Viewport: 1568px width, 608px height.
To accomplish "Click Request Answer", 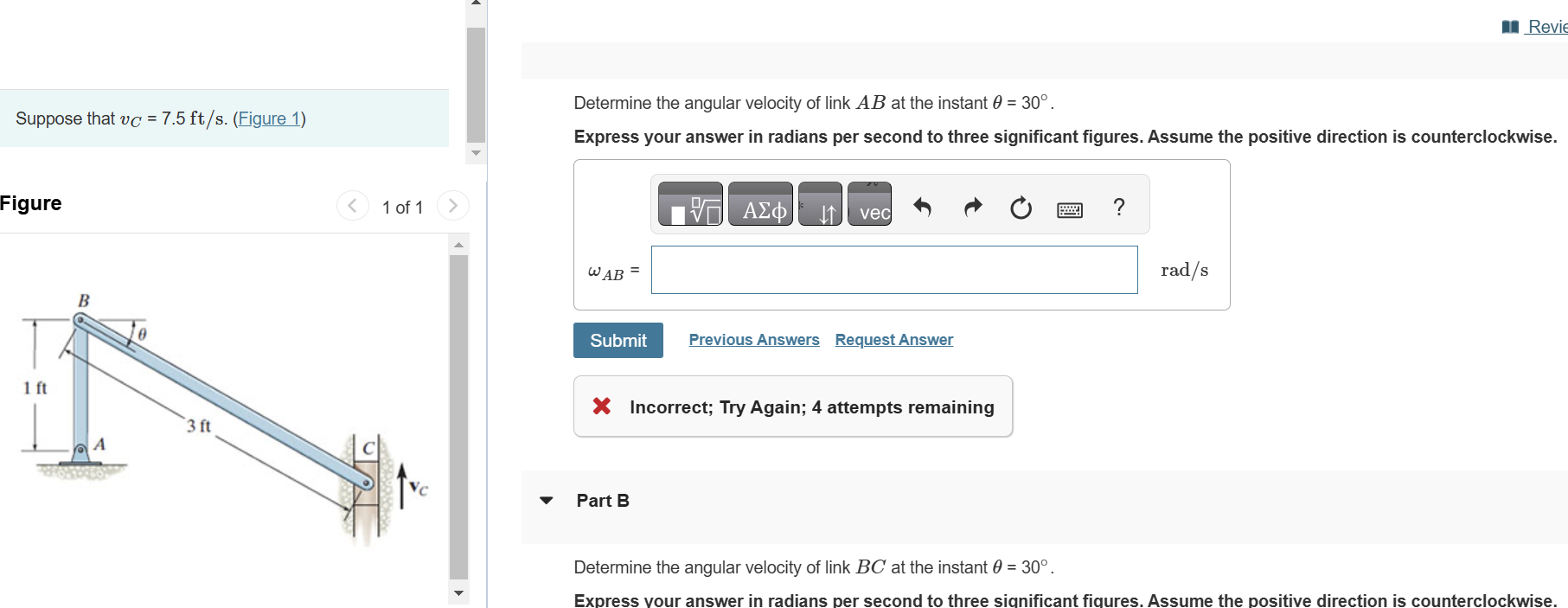I will pos(893,339).
